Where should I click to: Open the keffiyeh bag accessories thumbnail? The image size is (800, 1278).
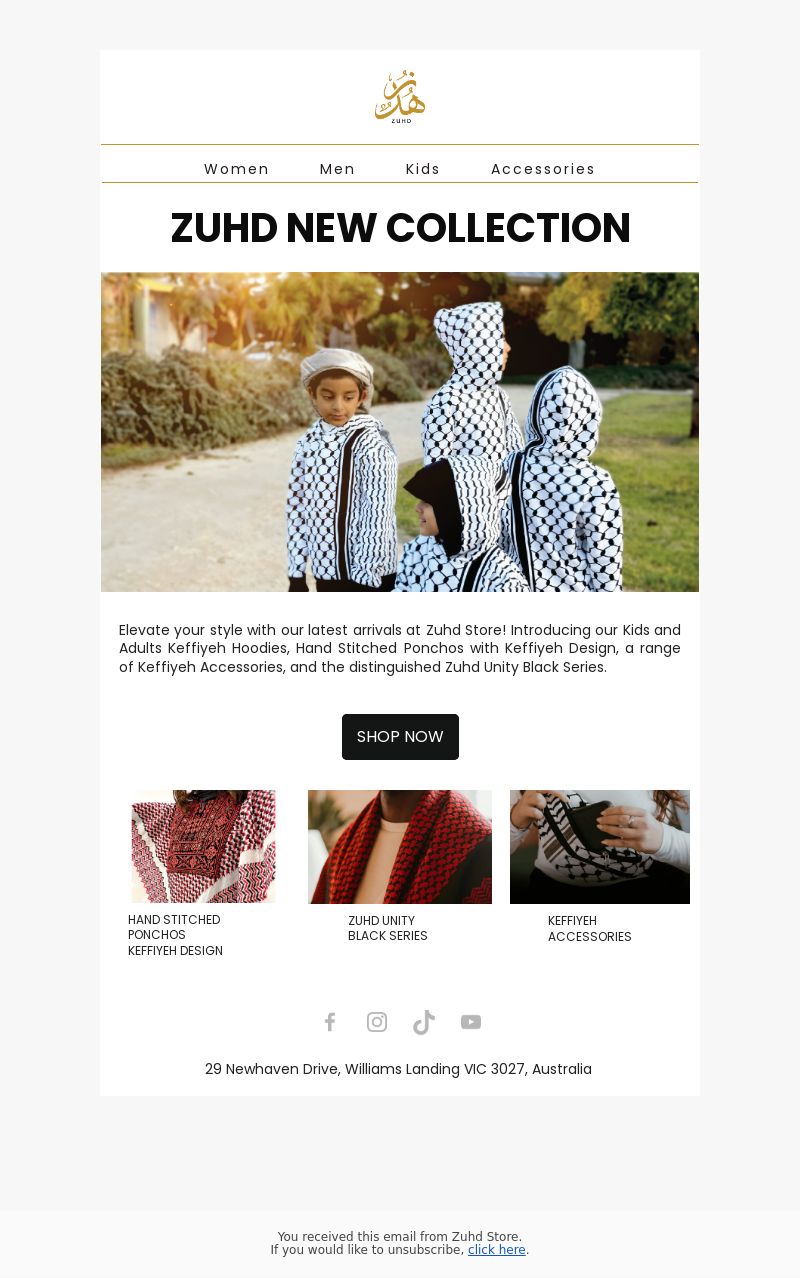tap(600, 847)
